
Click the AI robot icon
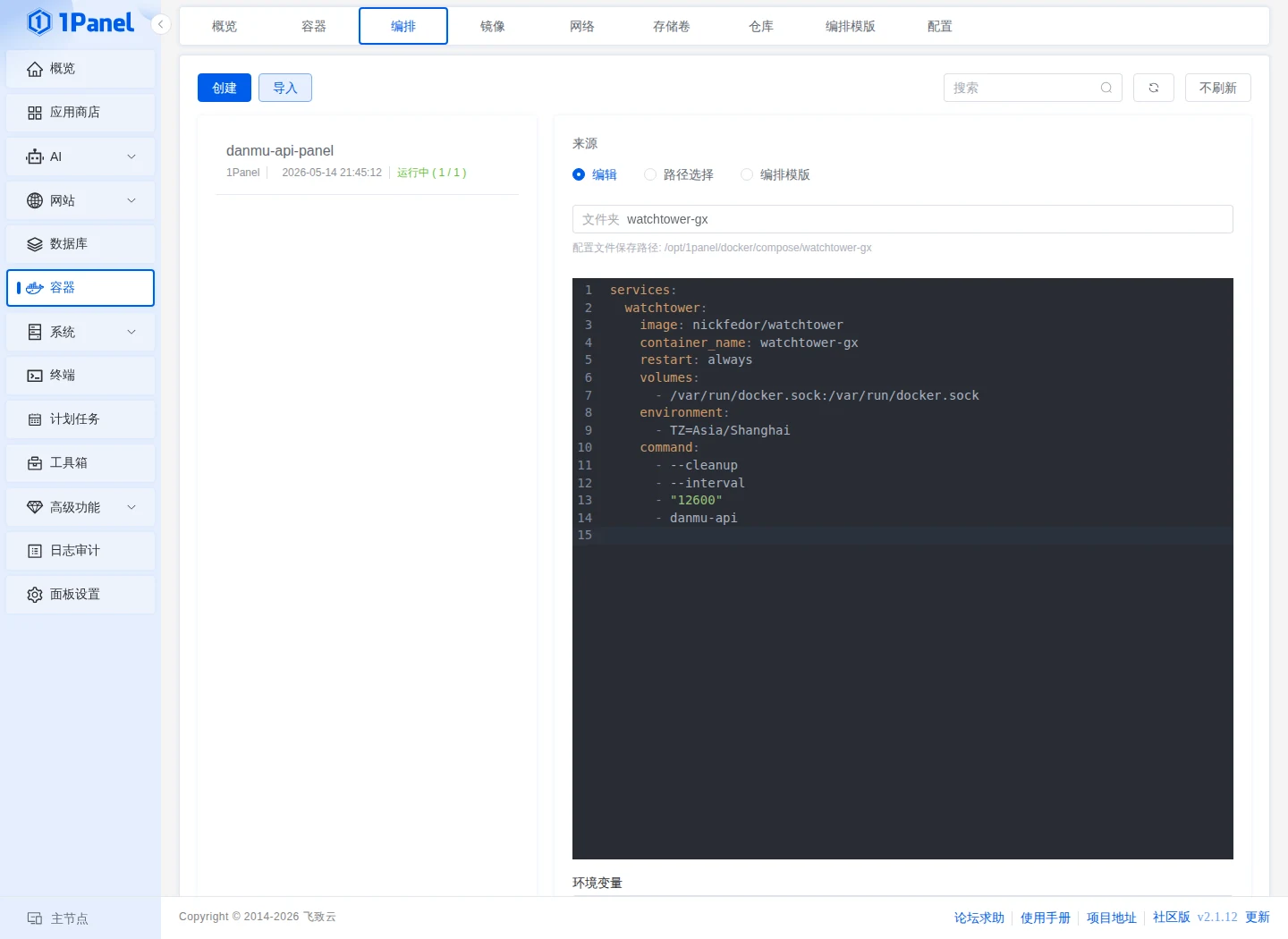[x=35, y=156]
